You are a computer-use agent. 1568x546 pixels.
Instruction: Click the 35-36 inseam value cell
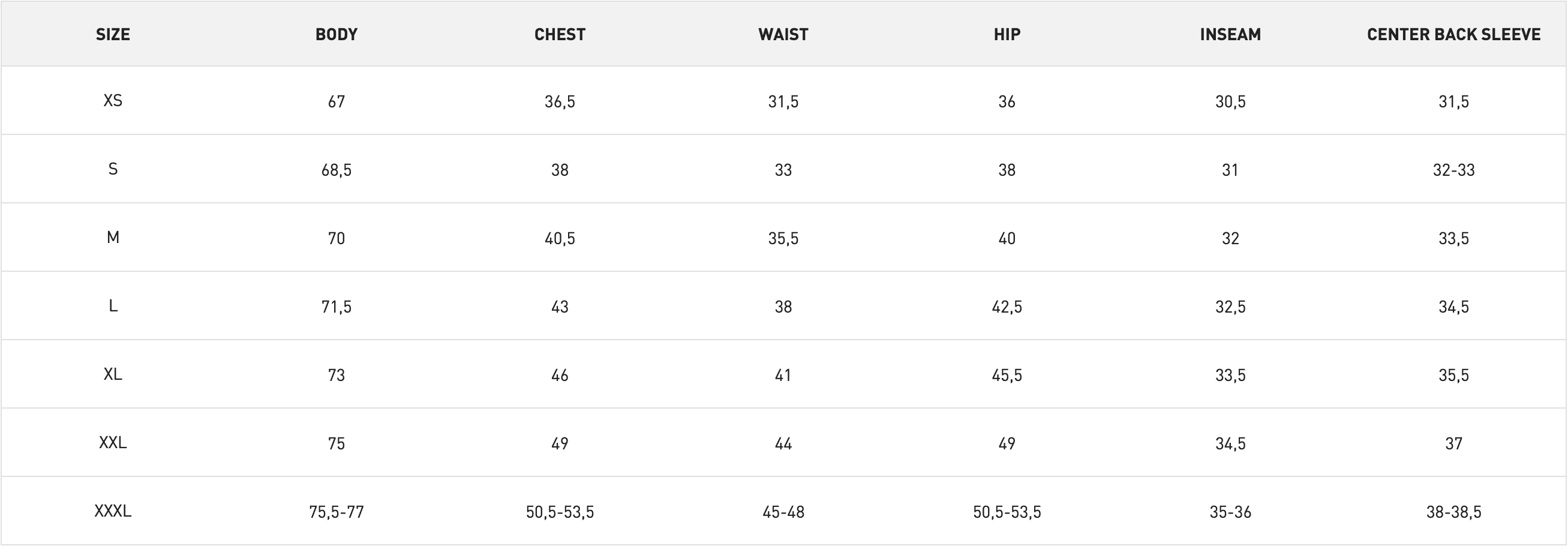(1230, 512)
